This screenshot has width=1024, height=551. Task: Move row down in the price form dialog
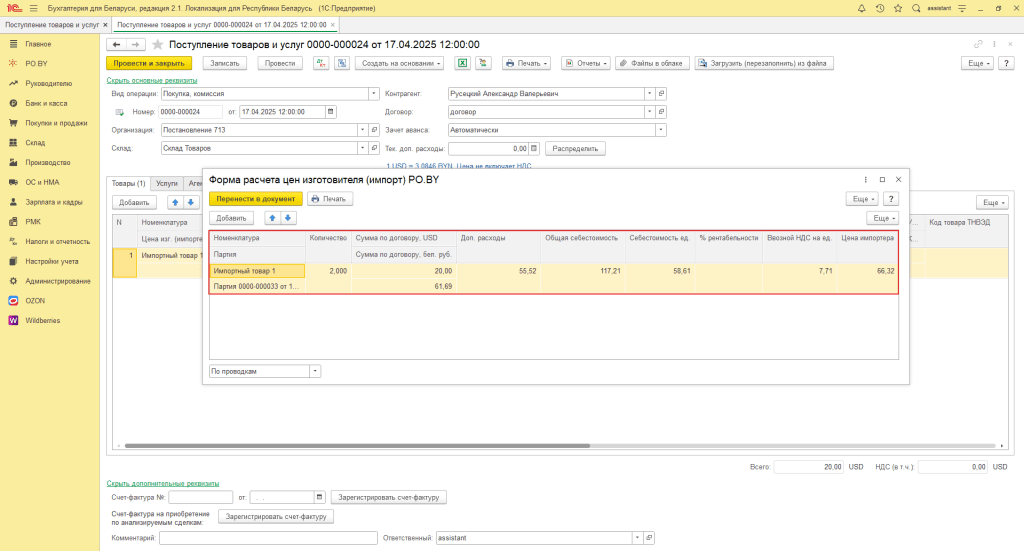click(288, 218)
